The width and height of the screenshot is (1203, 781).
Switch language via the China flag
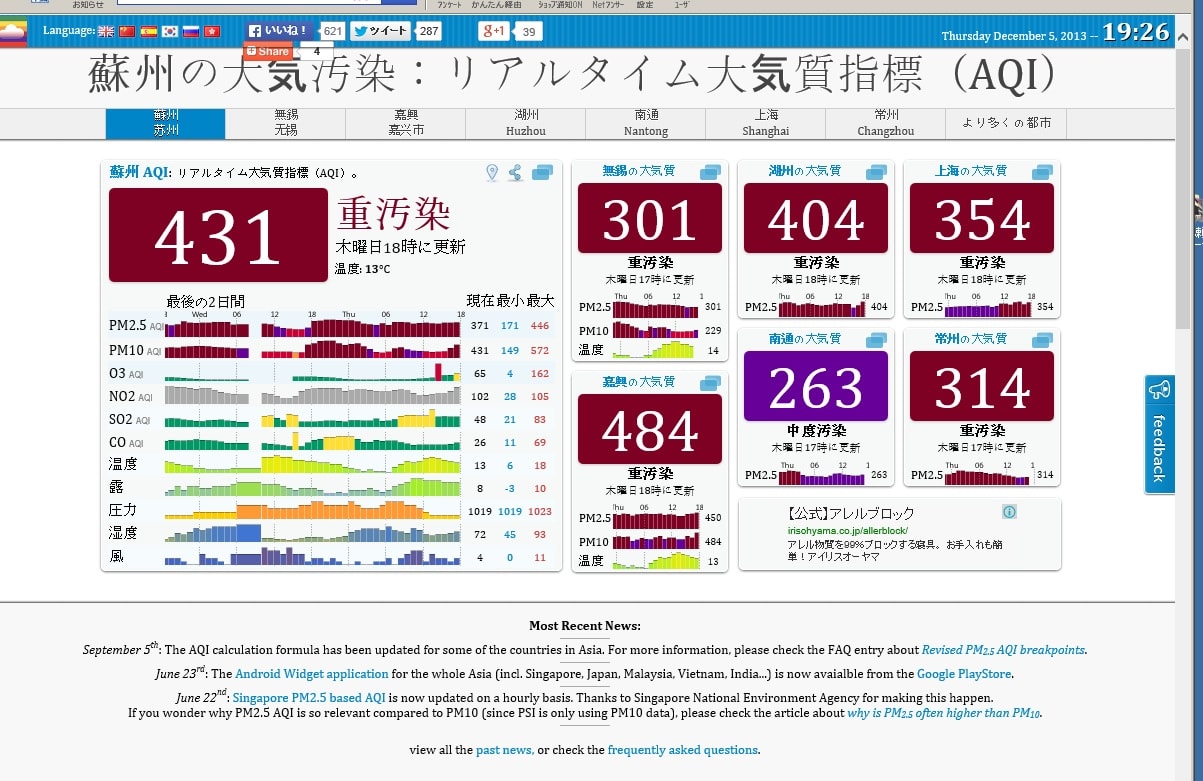pos(127,31)
